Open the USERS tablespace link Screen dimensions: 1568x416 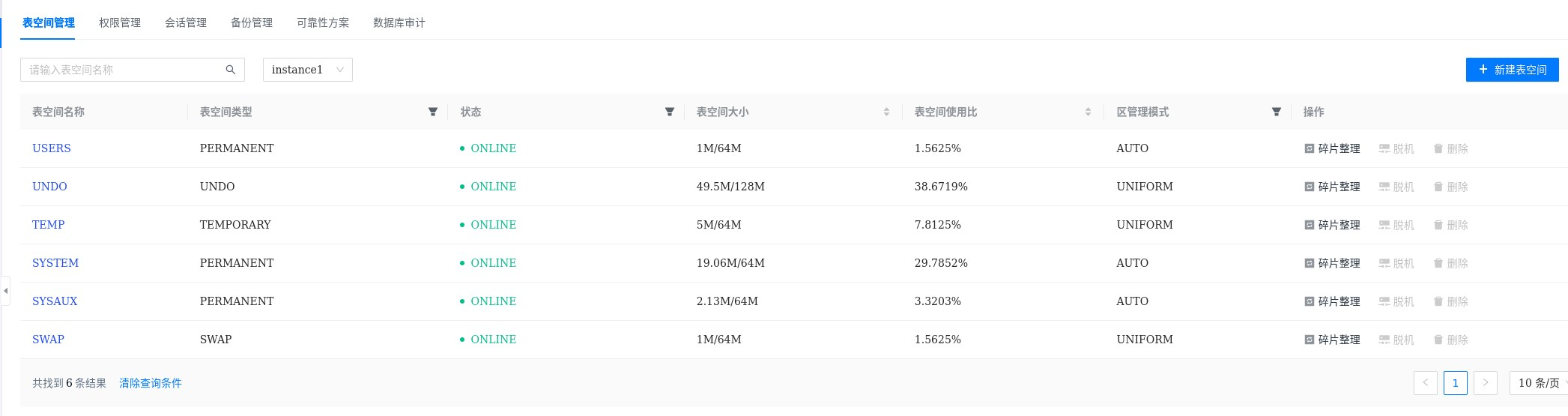52,148
